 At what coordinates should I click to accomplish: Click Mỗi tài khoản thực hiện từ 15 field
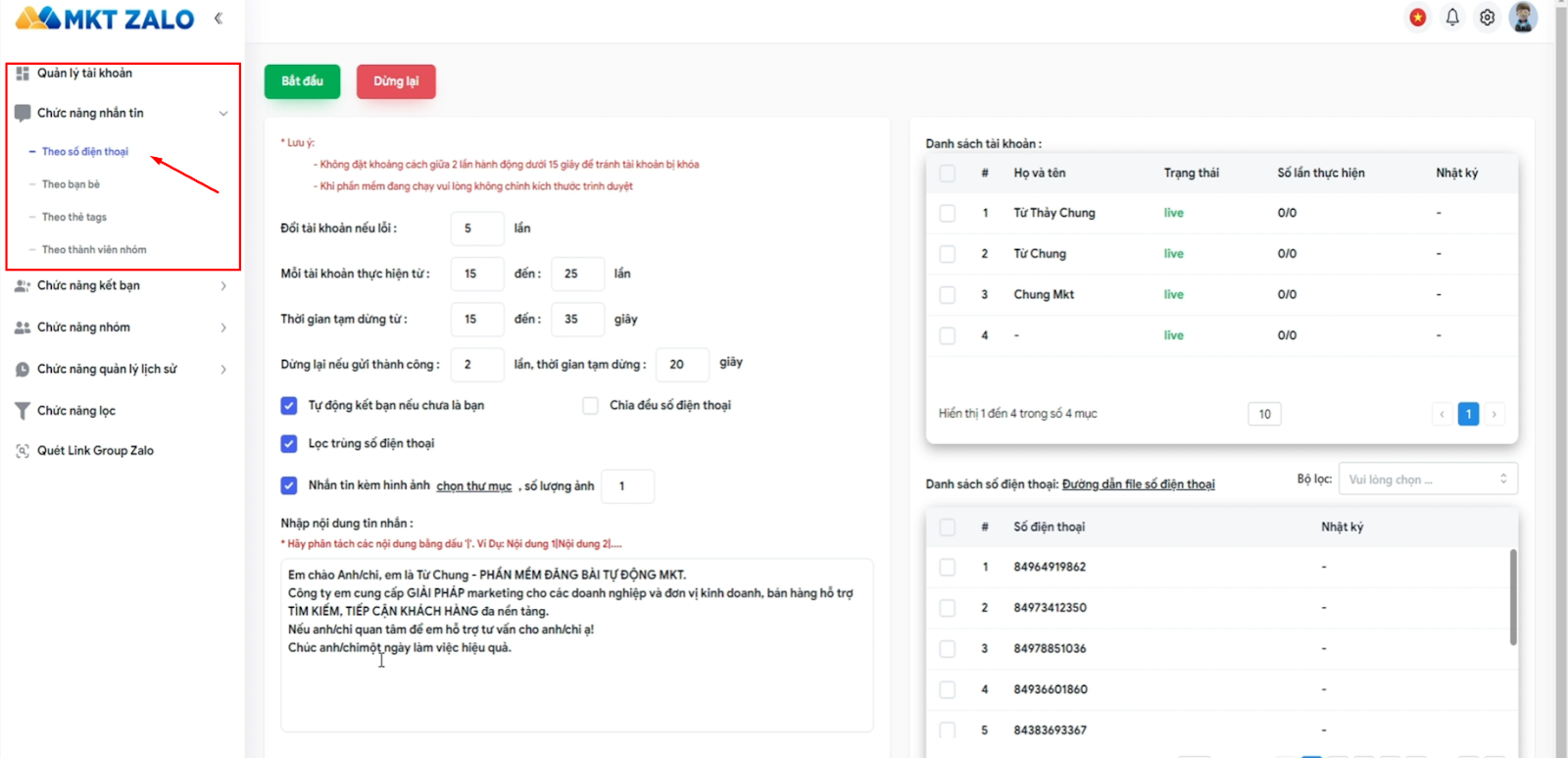point(477,274)
